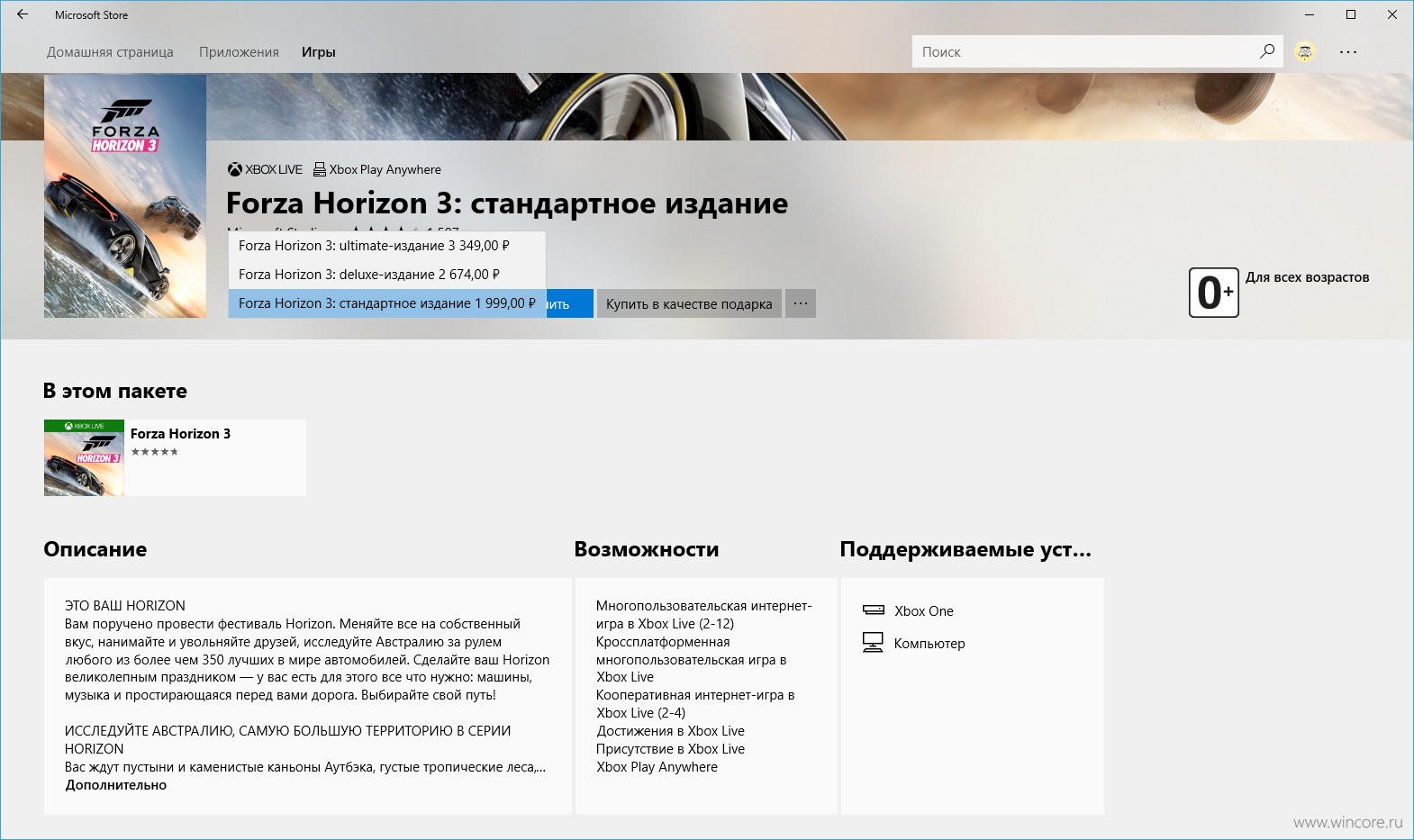The height and width of the screenshot is (840, 1414).
Task: Click Достижения в Xbox Live feature
Action: click(x=670, y=731)
